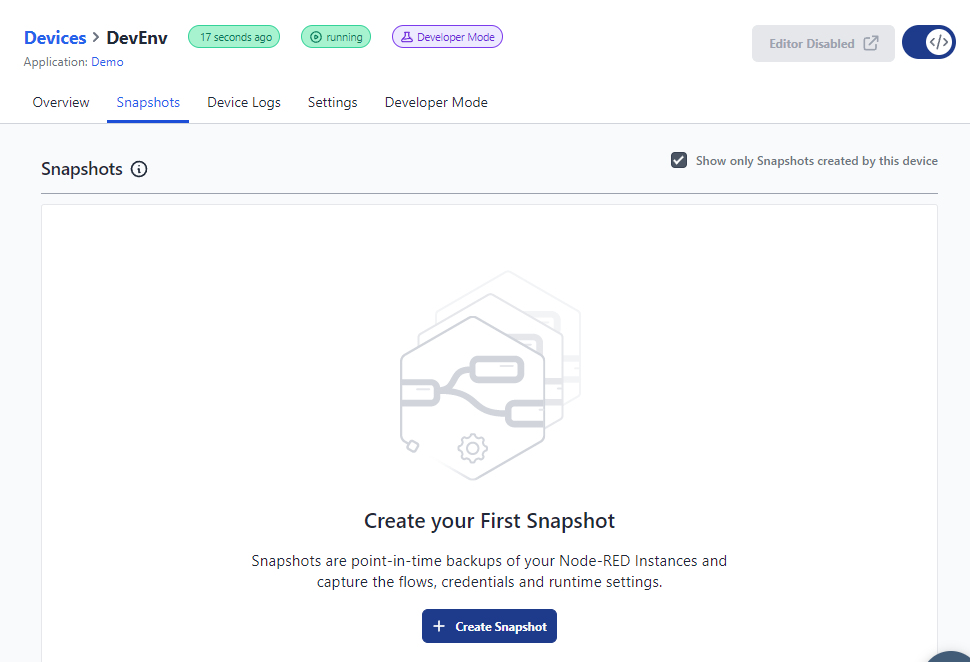Open the Demo application link
This screenshot has height=662, width=970.
coord(107,62)
